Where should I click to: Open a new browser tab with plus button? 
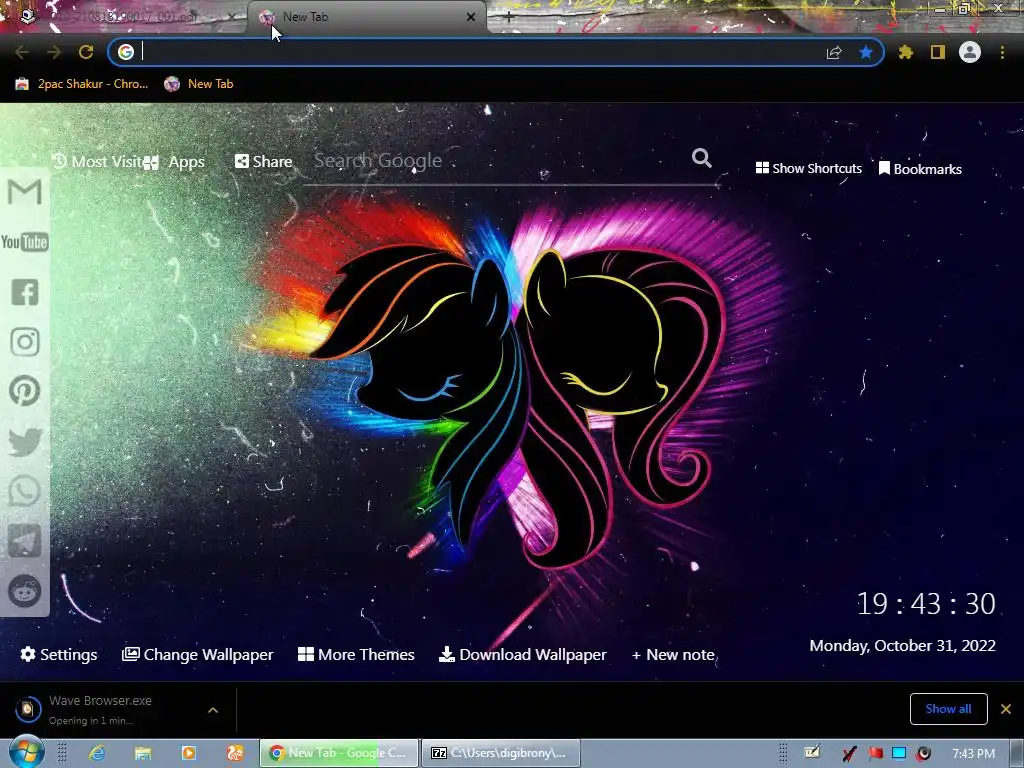coord(509,17)
